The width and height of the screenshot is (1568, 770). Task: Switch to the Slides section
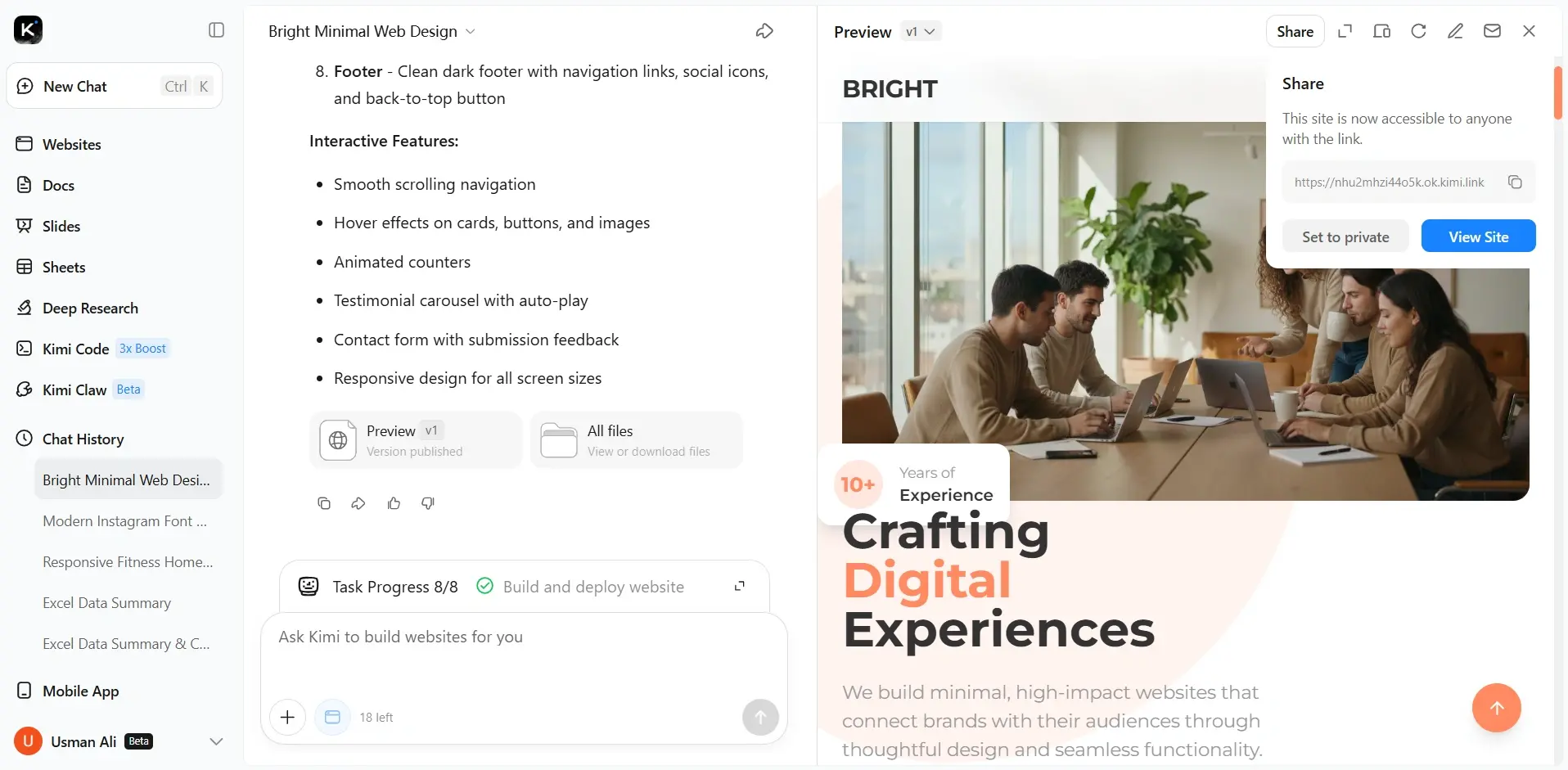pyautogui.click(x=61, y=226)
